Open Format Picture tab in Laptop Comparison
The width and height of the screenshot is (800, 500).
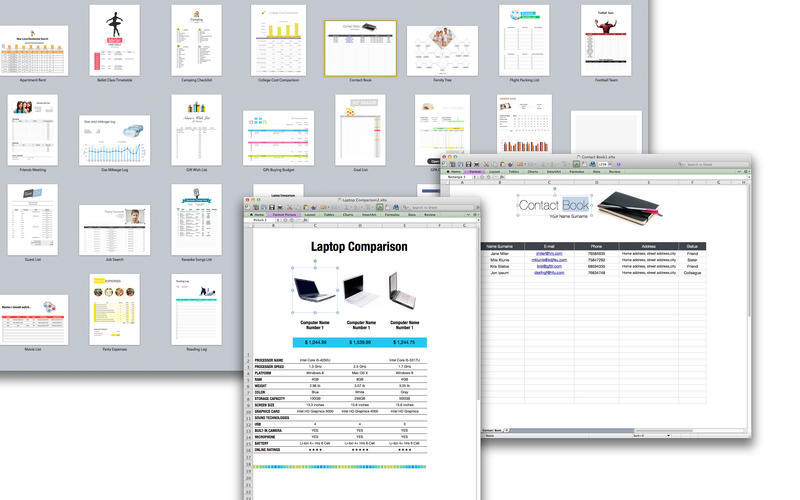[284, 215]
